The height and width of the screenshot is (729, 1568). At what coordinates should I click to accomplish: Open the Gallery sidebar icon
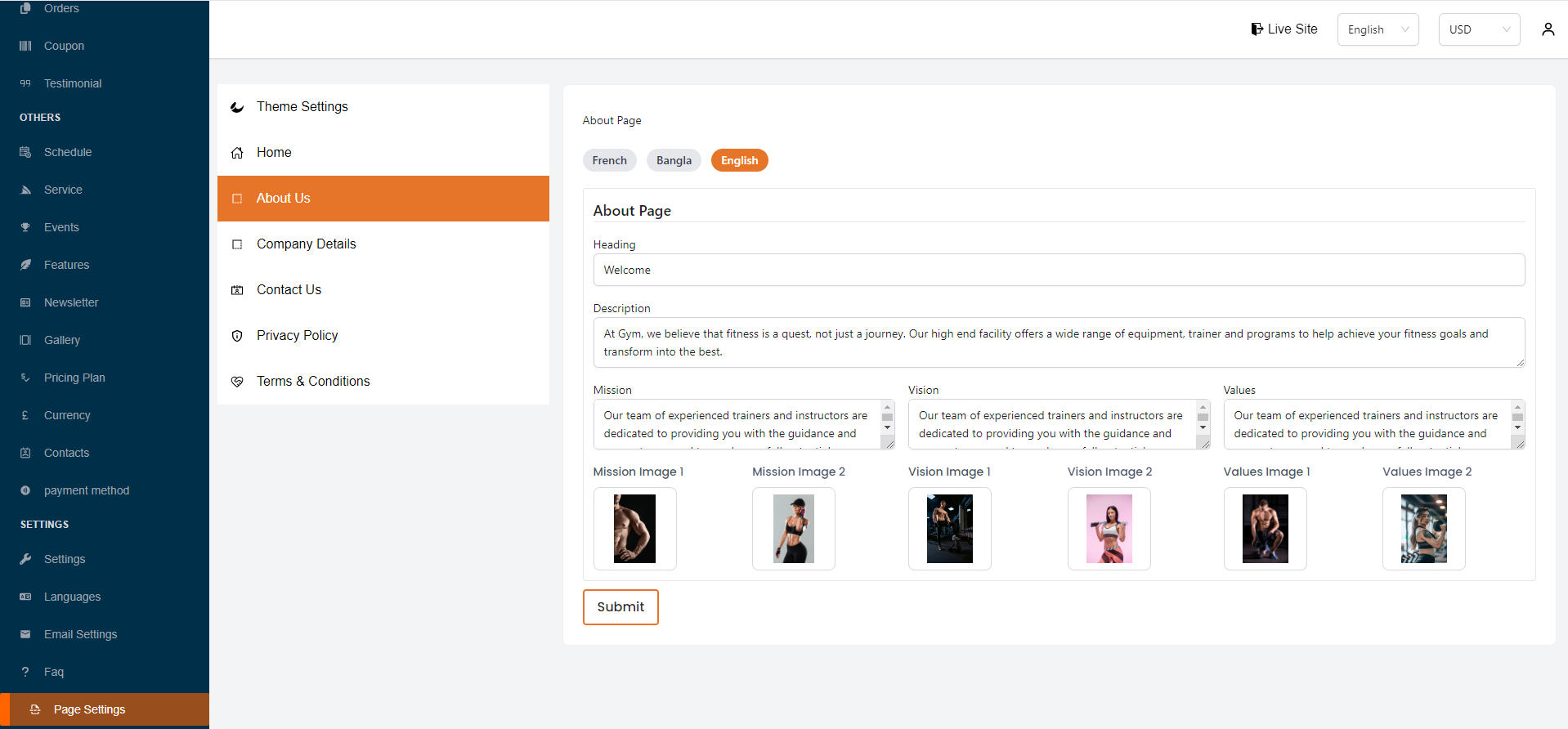[25, 340]
